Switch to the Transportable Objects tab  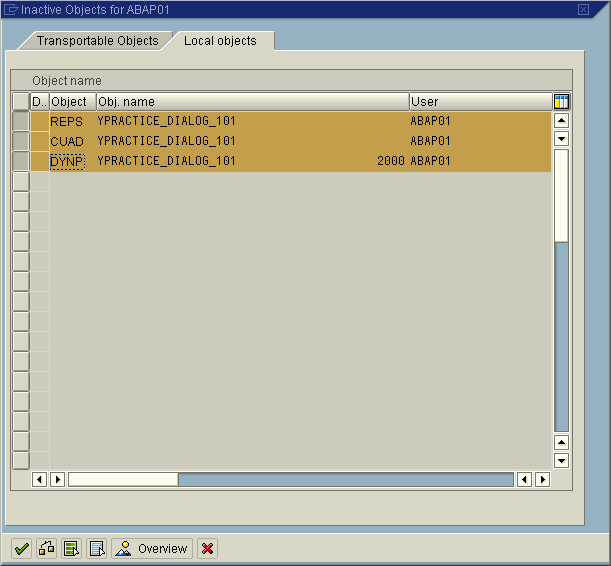coord(97,41)
